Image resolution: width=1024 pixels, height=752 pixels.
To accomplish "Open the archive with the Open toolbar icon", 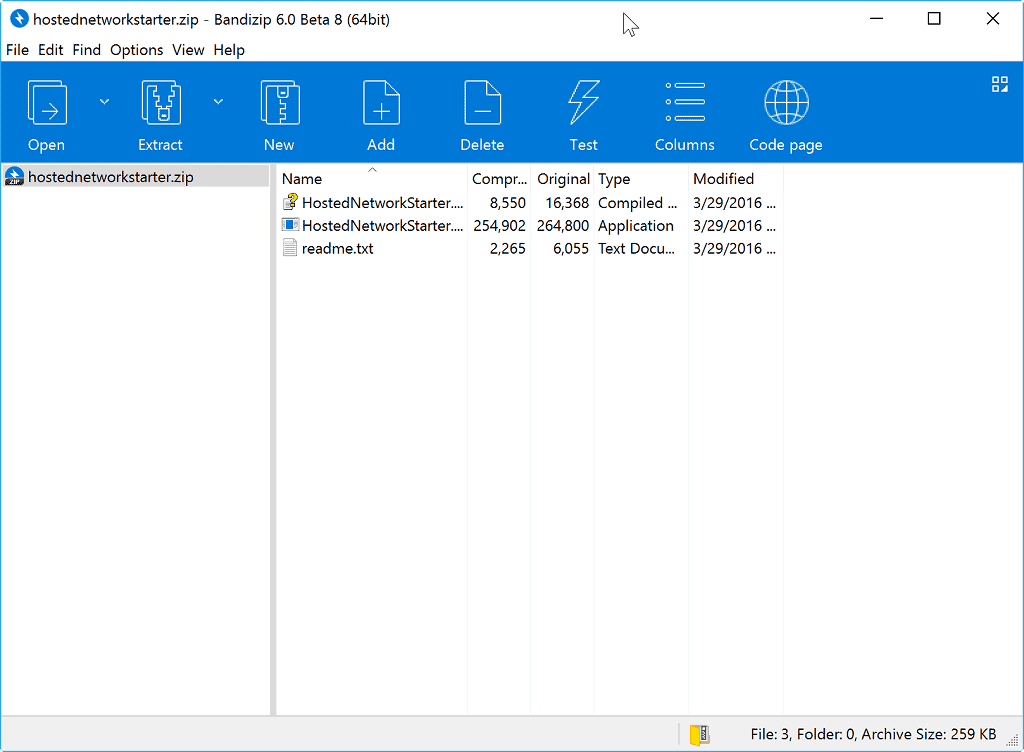I will pyautogui.click(x=46, y=110).
